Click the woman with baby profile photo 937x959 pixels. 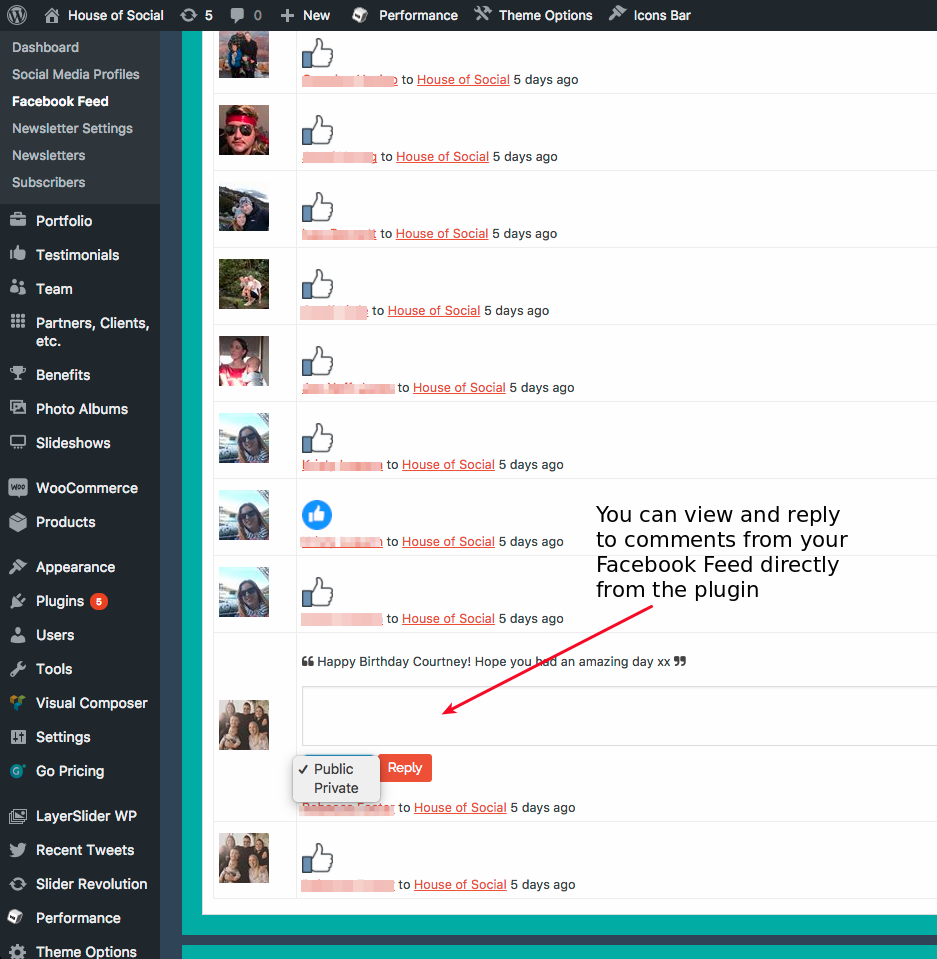tap(243, 361)
